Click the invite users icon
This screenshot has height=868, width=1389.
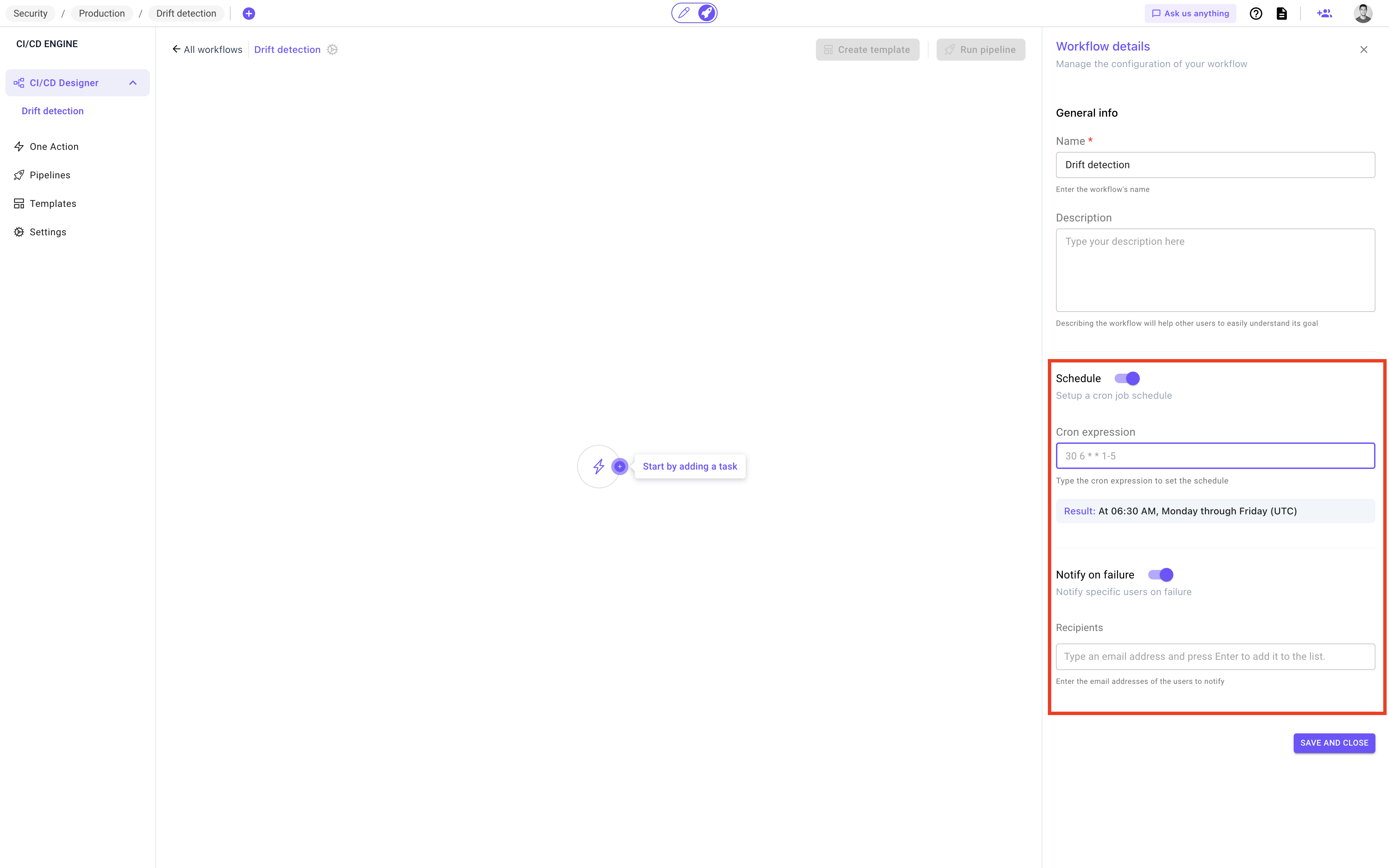1324,14
